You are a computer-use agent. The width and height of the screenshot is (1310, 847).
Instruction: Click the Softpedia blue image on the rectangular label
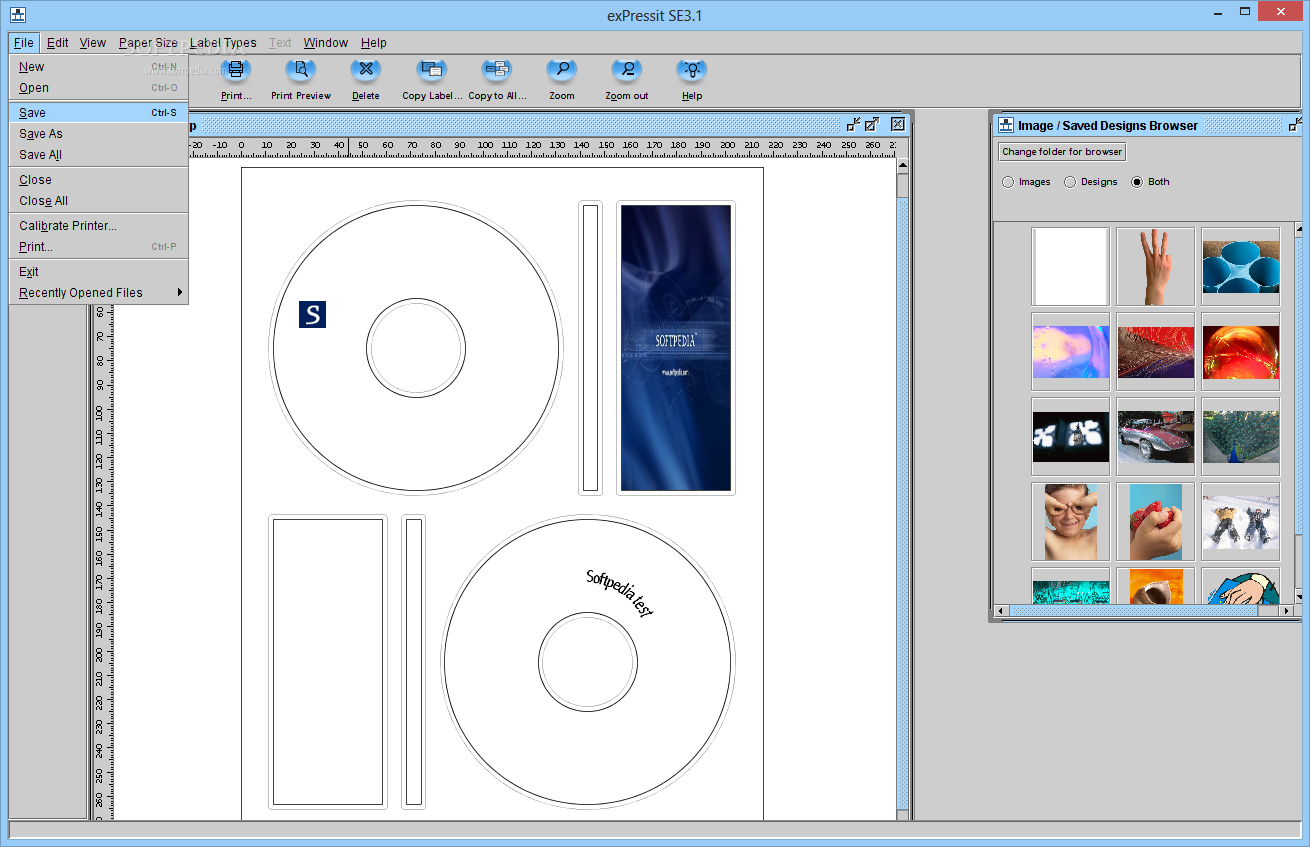coord(676,348)
